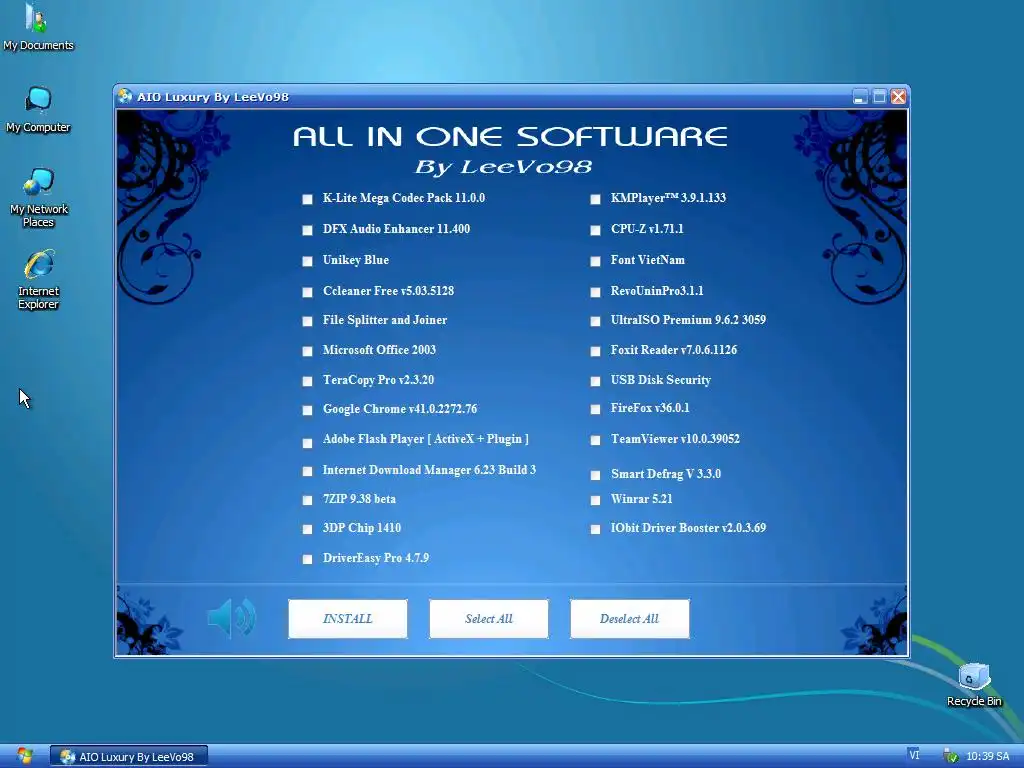
Task: Click the Select All button
Action: point(488,618)
